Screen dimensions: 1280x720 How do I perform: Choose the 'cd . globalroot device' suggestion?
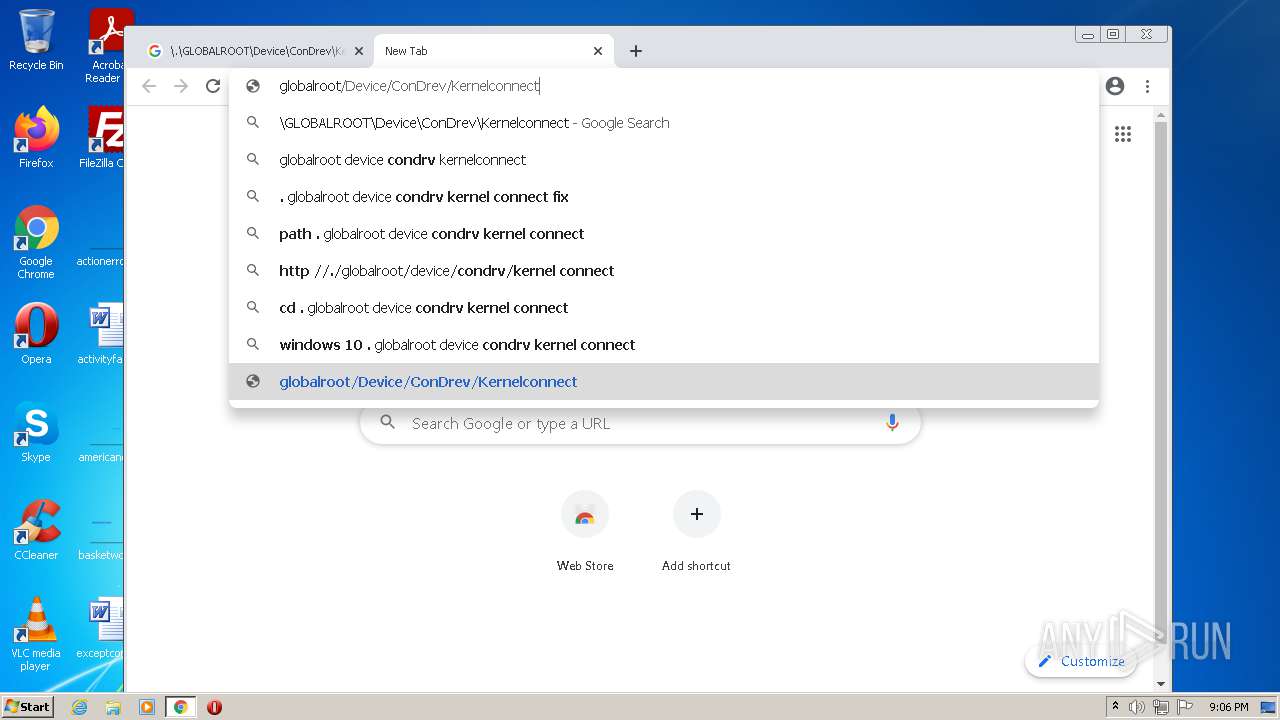tap(664, 308)
